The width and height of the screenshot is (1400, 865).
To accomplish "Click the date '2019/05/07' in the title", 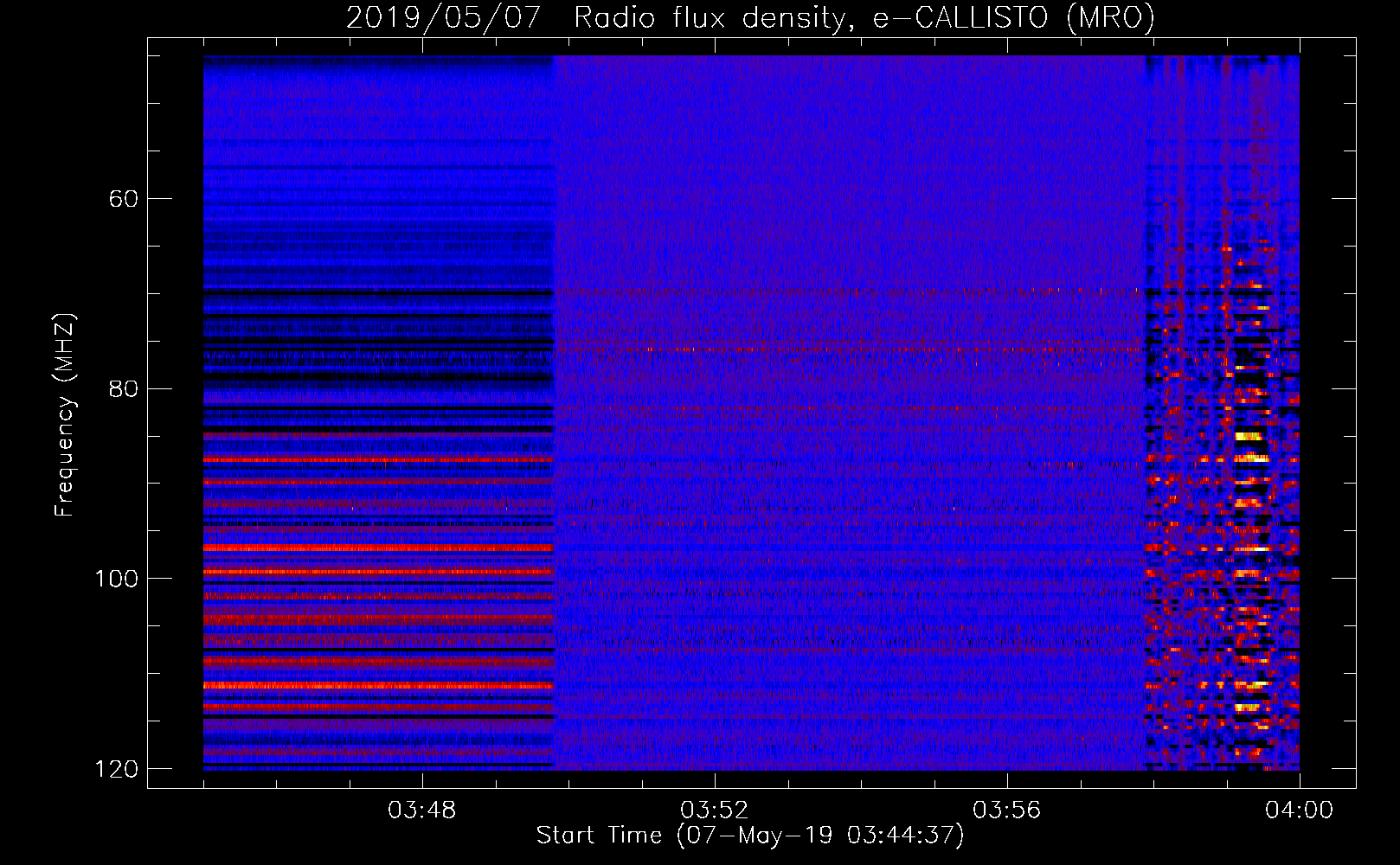I will [x=444, y=17].
